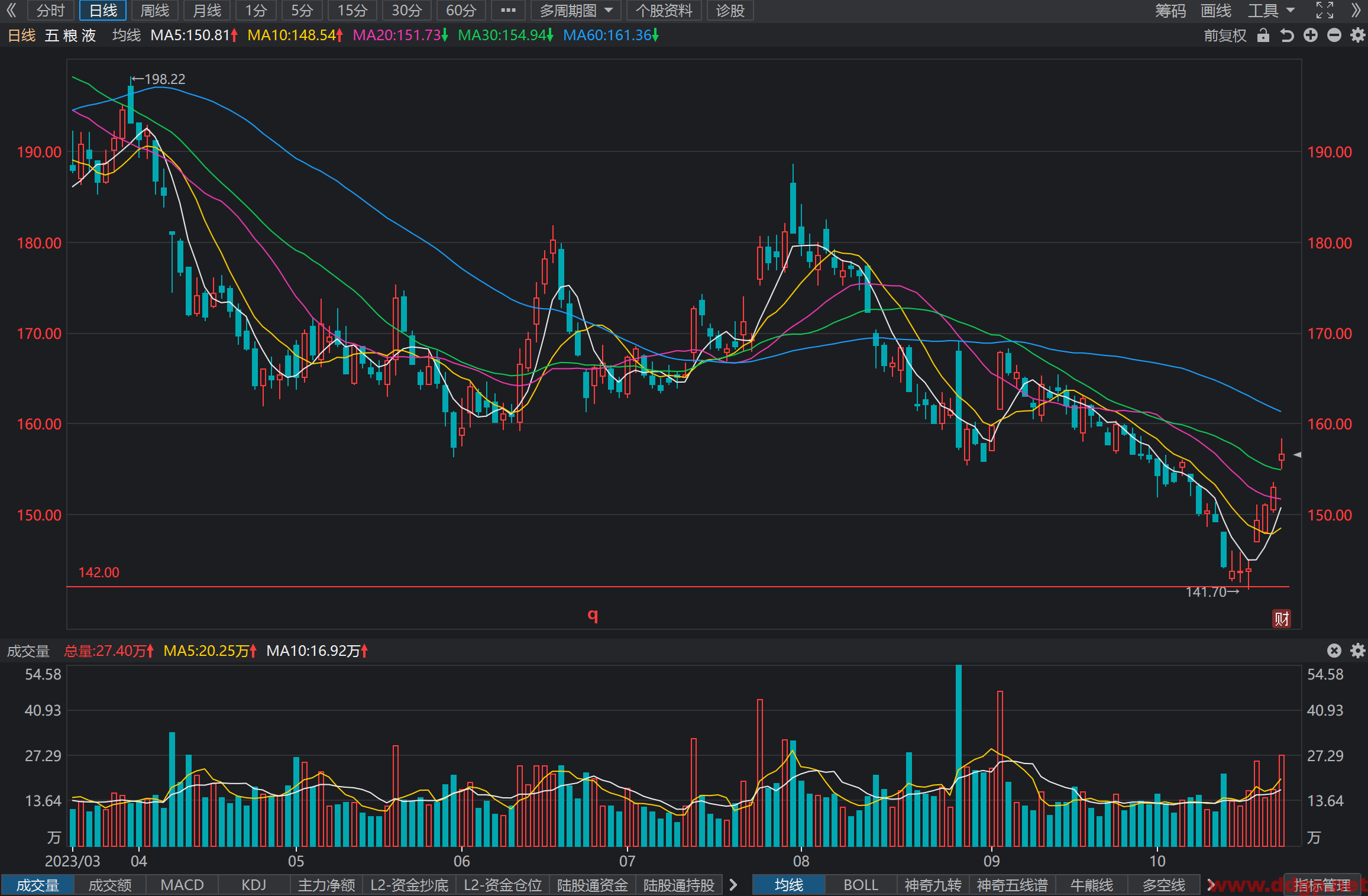Enable the 多空线 overlay indicator
This screenshot has width=1368, height=896.
click(x=1163, y=885)
